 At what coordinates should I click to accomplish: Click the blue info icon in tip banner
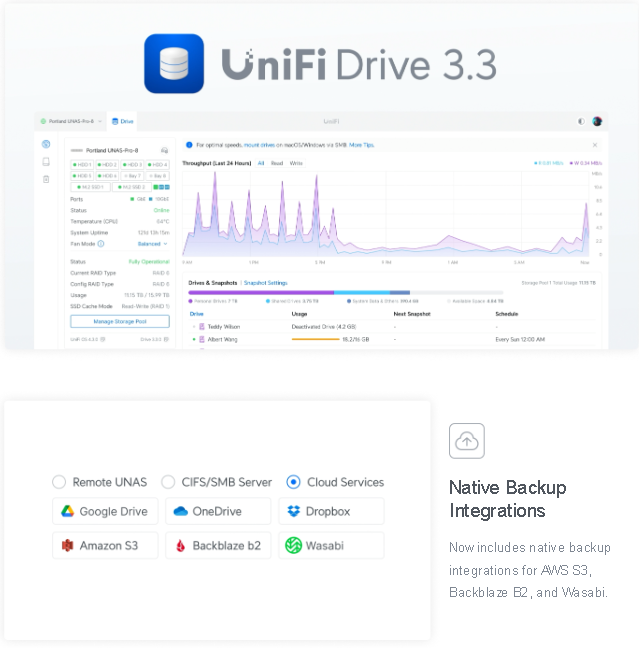pyautogui.click(x=189, y=145)
